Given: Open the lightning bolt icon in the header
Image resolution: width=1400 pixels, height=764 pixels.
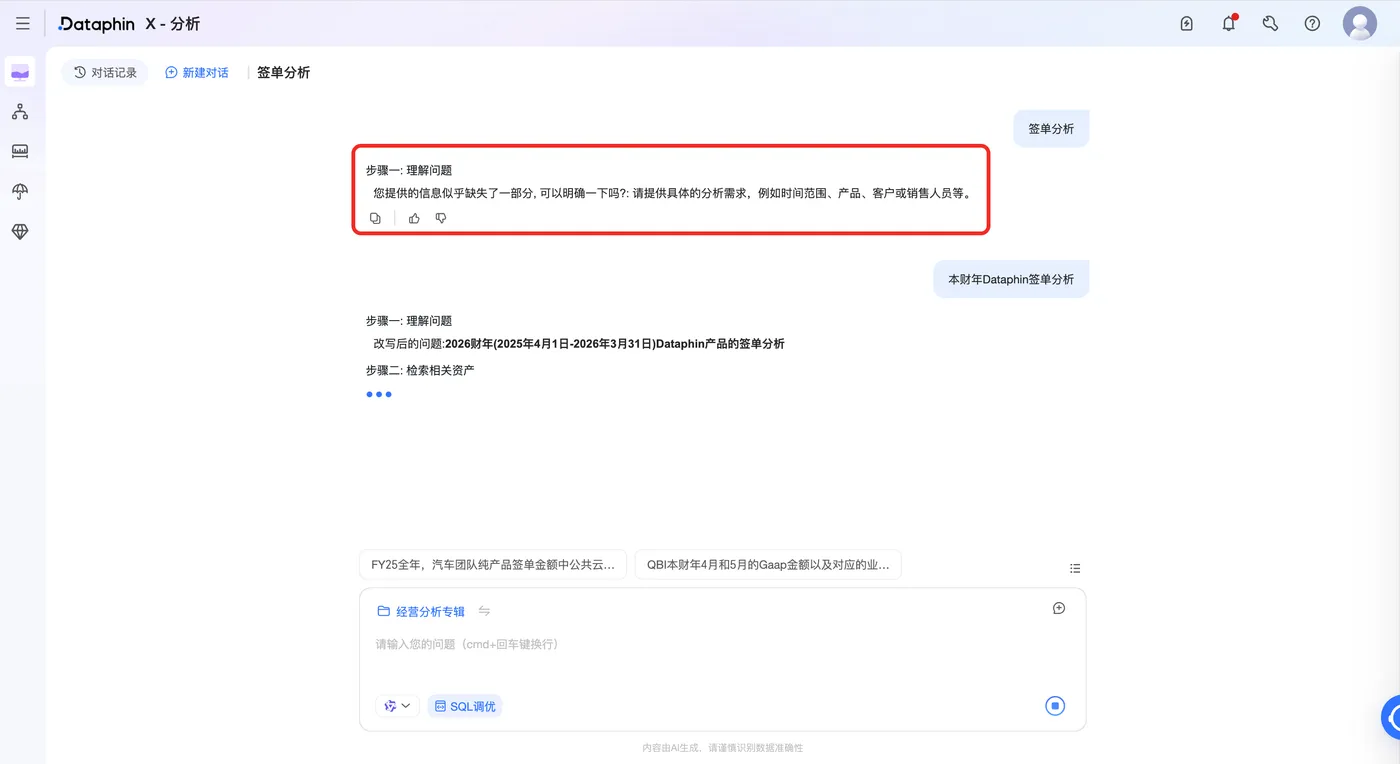Looking at the screenshot, I should (x=1187, y=24).
